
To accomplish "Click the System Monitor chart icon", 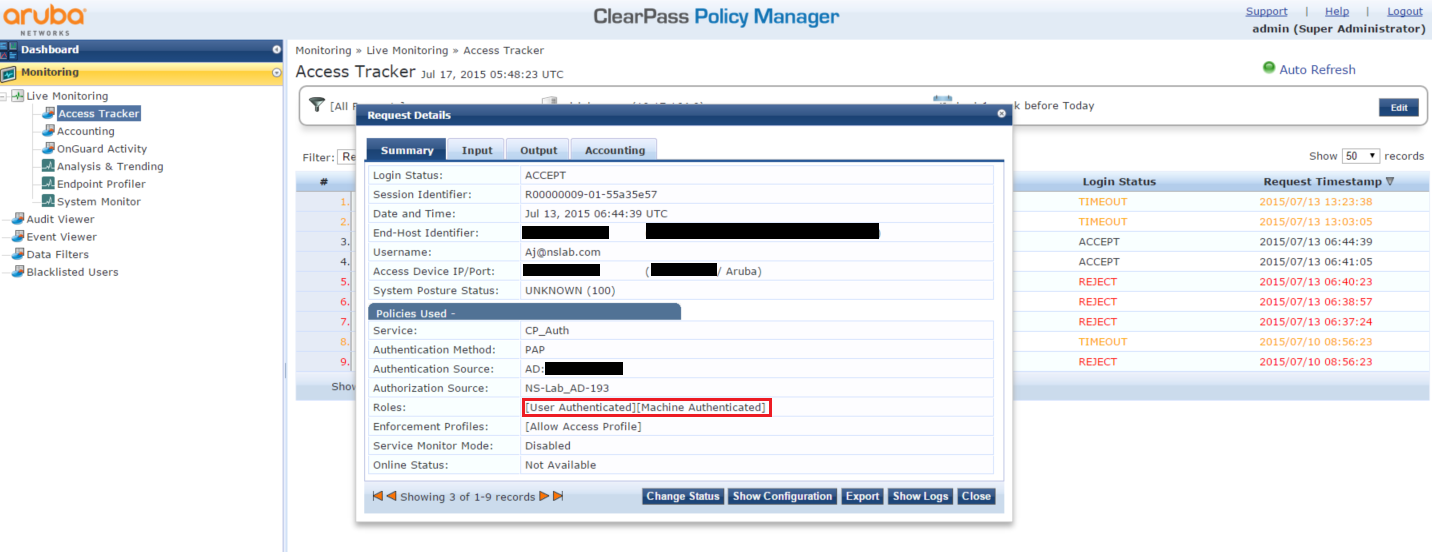I will click(48, 201).
